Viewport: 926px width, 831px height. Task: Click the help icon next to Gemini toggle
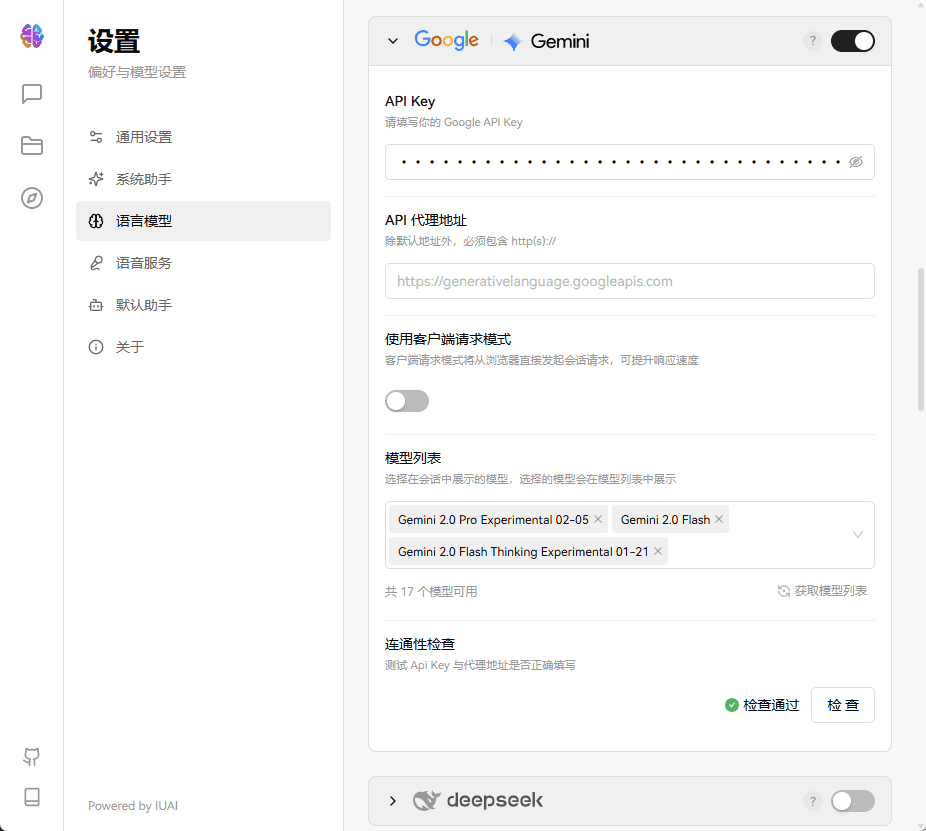point(813,41)
